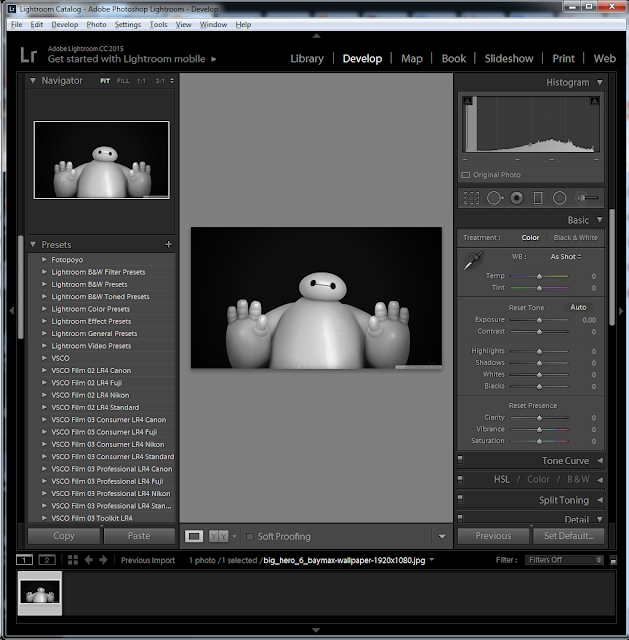629x640 pixels.
Task: Open Get started with Lightroom mobile
Action: click(x=132, y=59)
